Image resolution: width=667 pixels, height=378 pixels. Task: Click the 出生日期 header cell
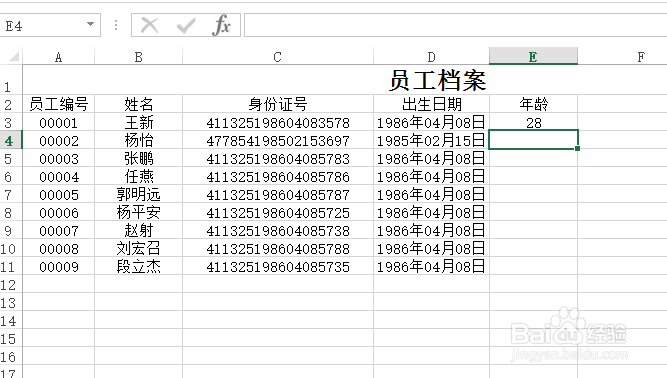coord(431,104)
